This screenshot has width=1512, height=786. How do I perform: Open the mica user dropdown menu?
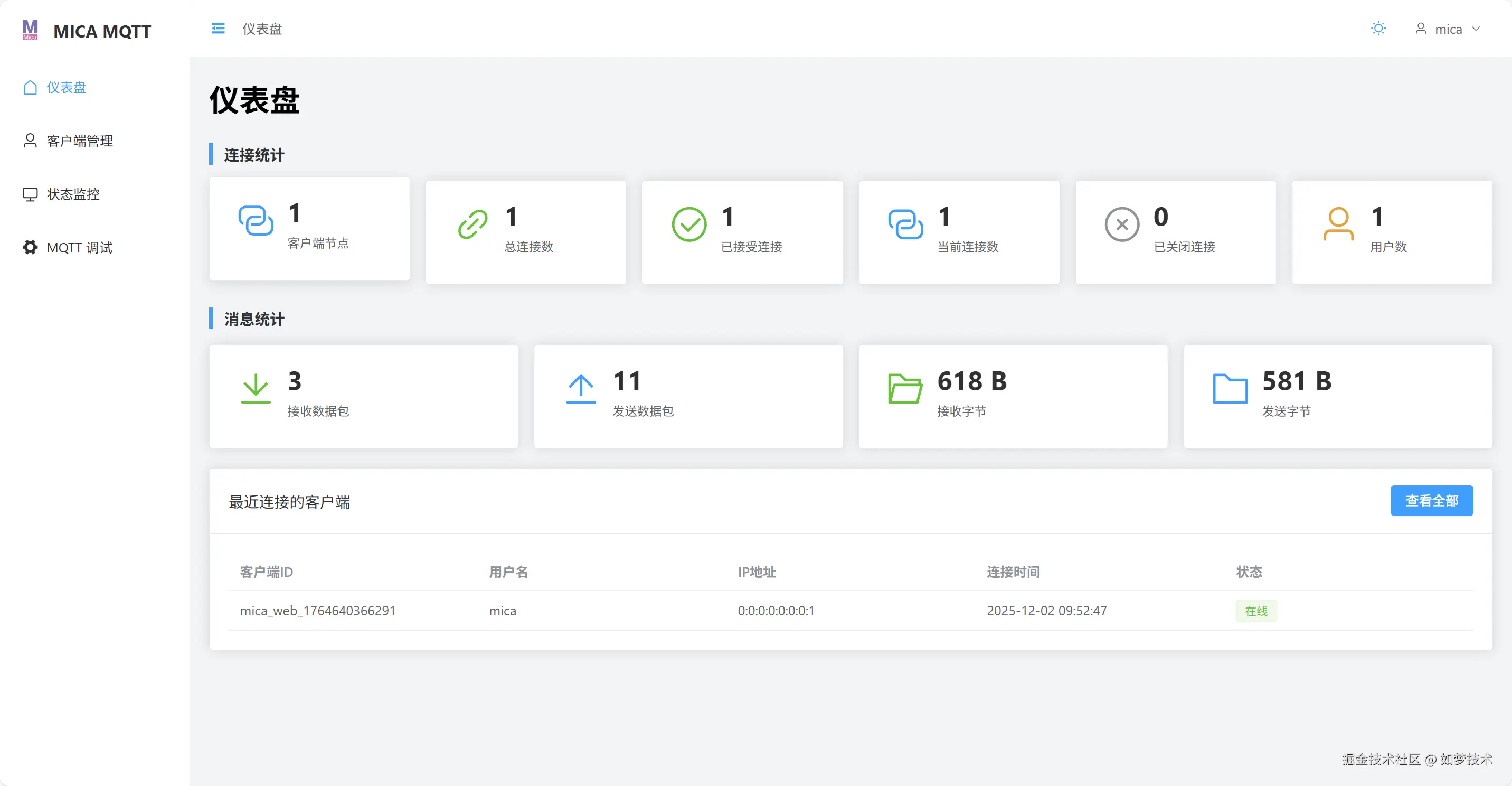click(1448, 29)
